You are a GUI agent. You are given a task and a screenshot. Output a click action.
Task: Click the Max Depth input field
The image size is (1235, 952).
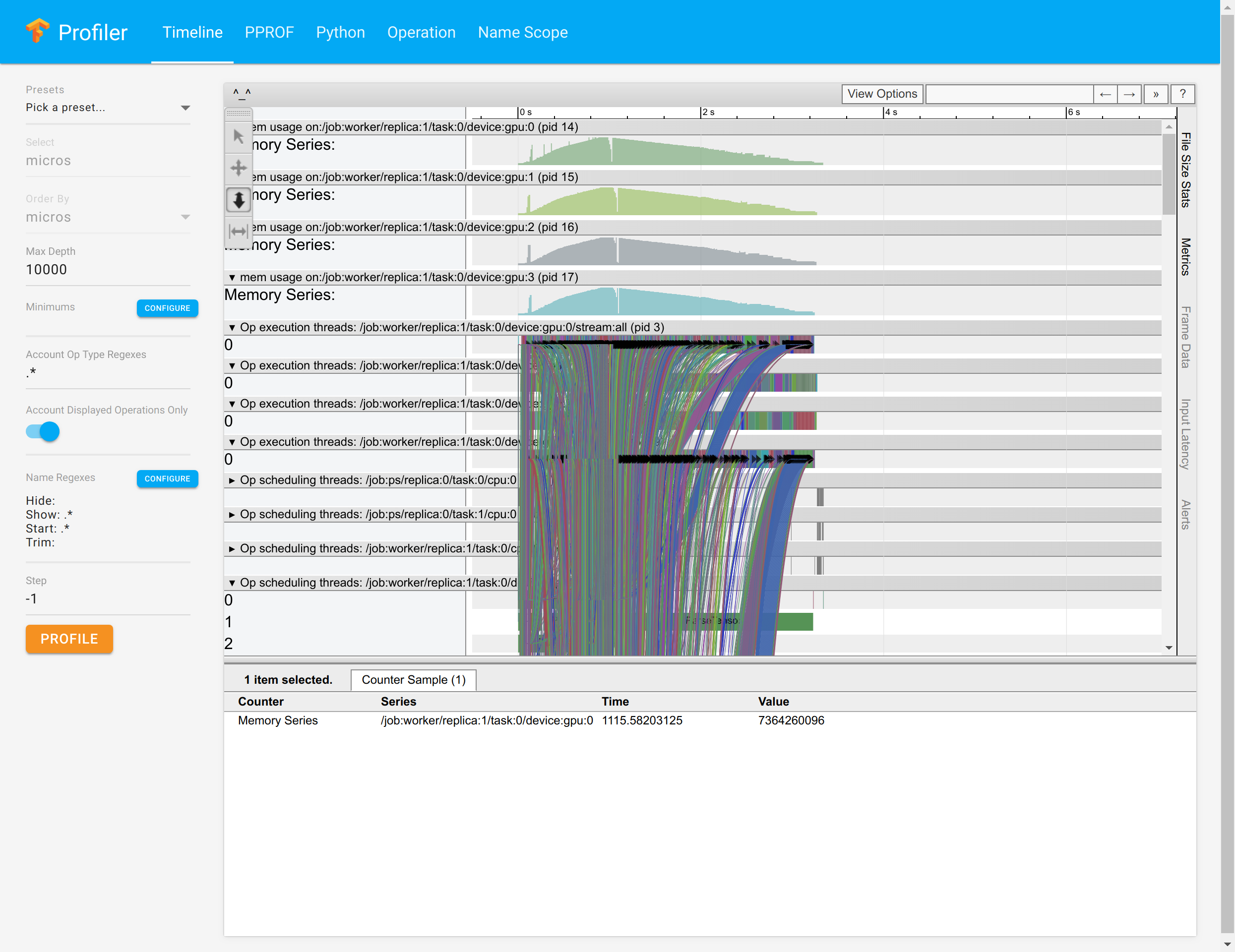(x=108, y=270)
